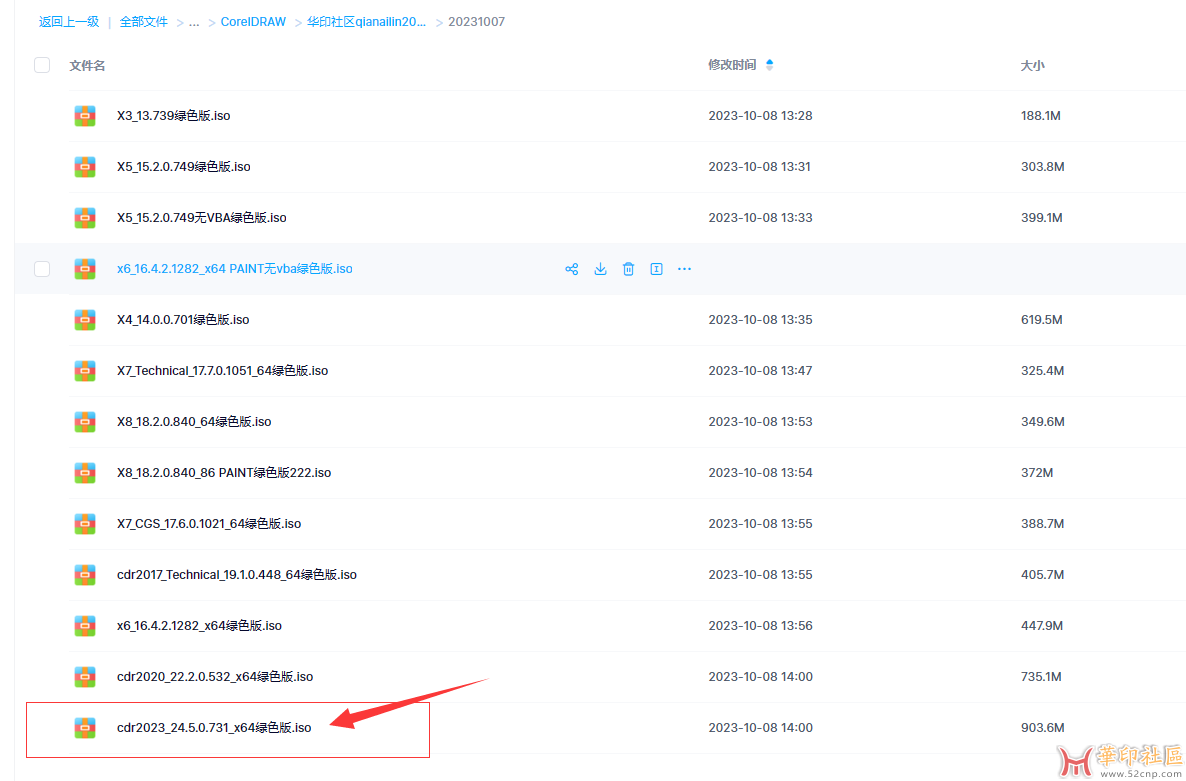This screenshot has height=781, width=1186.
Task: Click the date 2023-10-08 13:47
Action: [x=760, y=371]
